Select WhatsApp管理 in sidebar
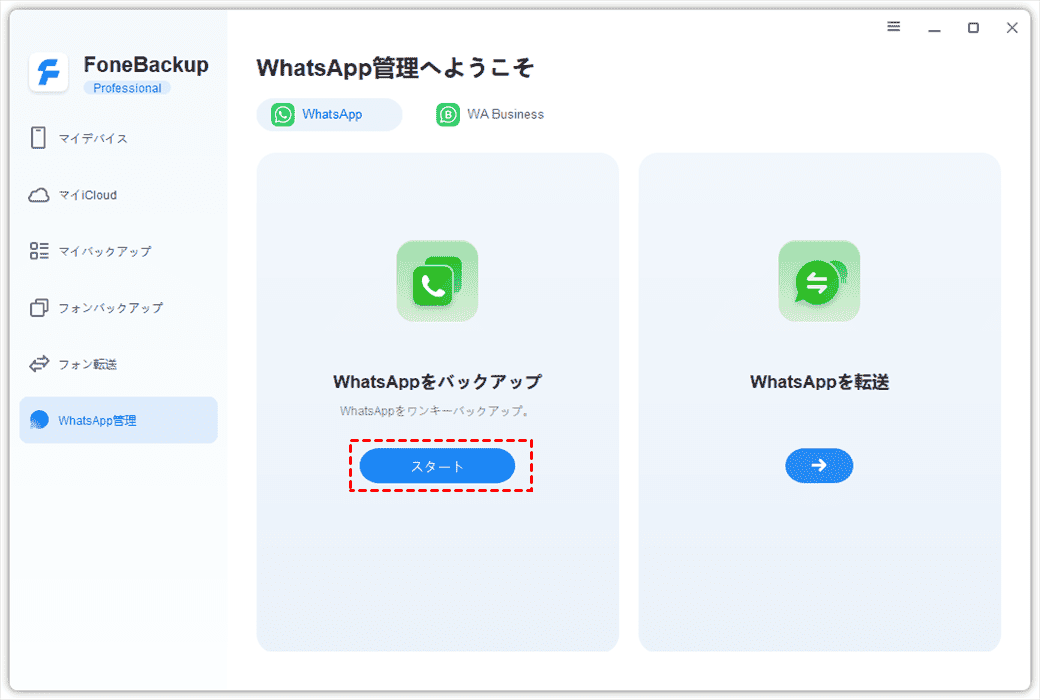Image resolution: width=1040 pixels, height=700 pixels. click(118, 420)
